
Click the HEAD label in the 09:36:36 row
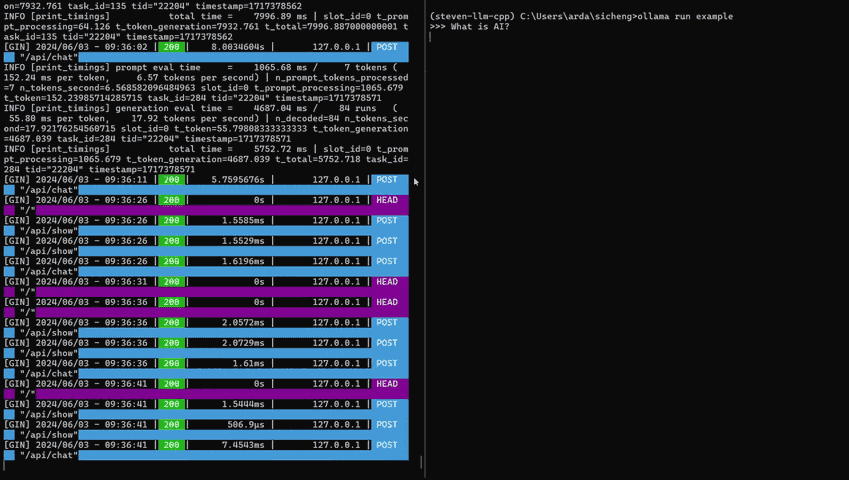pyautogui.click(x=387, y=303)
